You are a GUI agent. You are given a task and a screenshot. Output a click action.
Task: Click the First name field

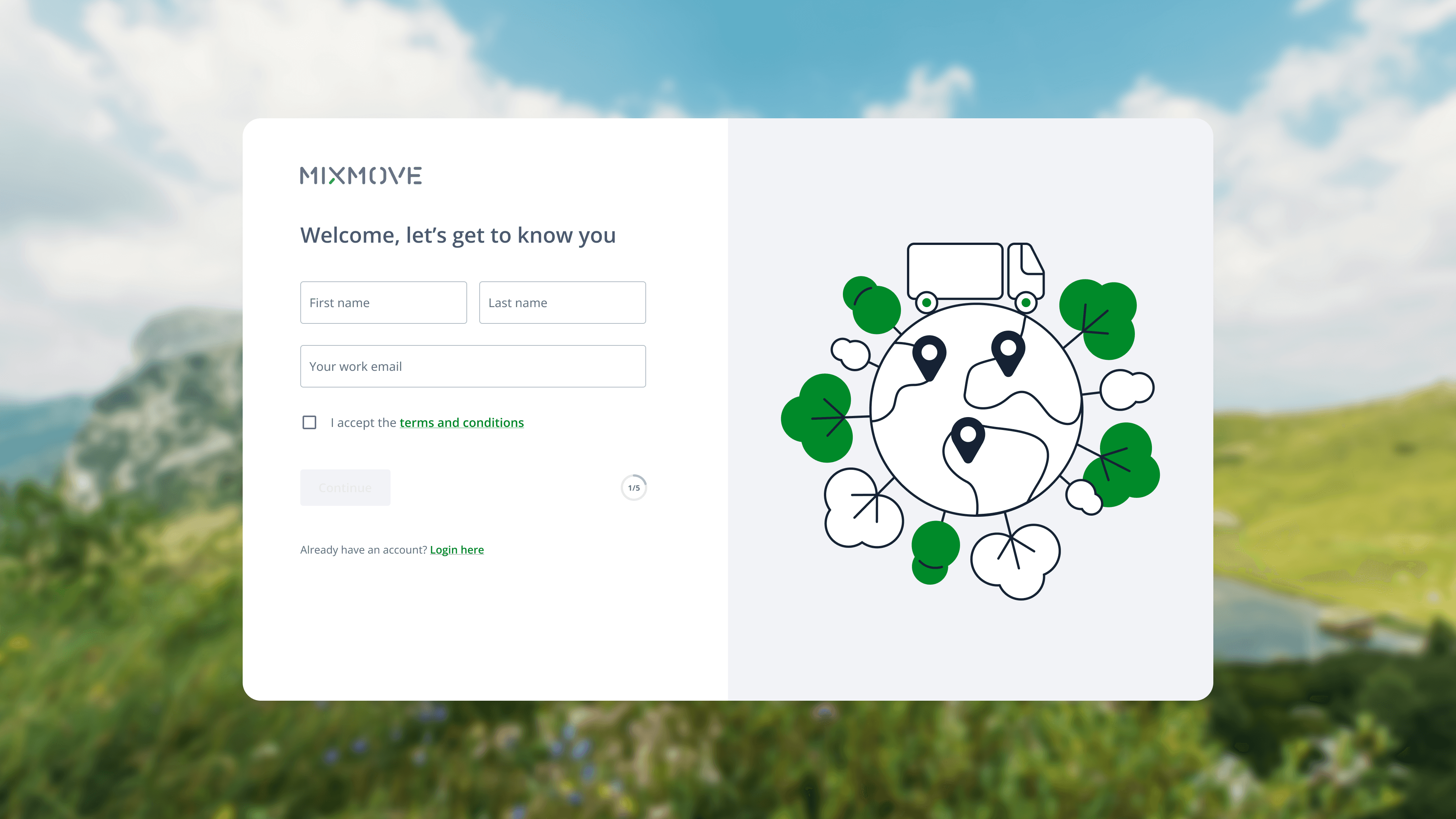[383, 303]
